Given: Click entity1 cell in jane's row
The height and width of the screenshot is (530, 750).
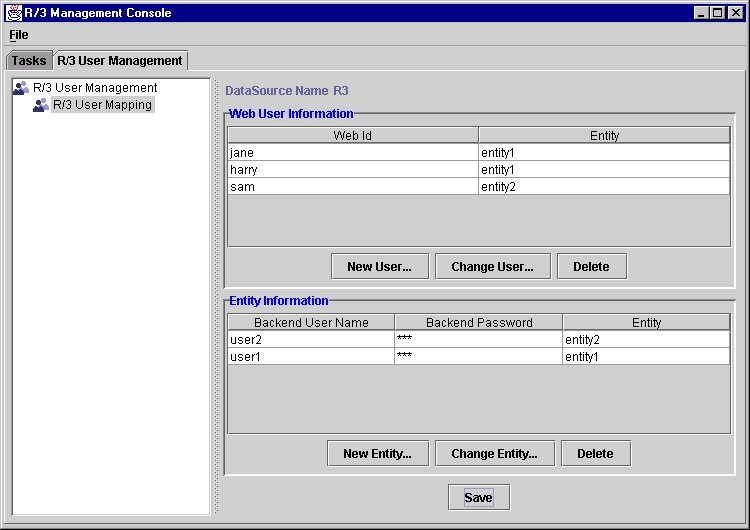Looking at the screenshot, I should [605, 153].
